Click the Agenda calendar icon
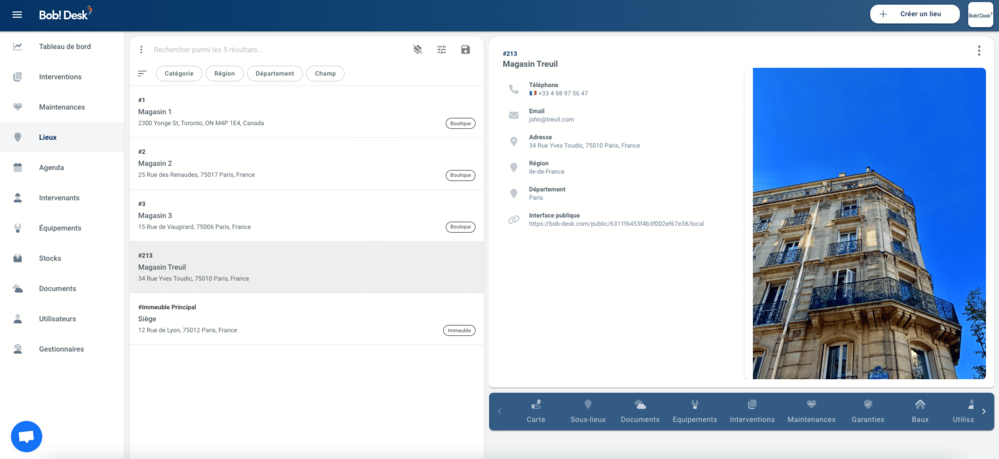Image resolution: width=999 pixels, height=459 pixels. [18, 168]
